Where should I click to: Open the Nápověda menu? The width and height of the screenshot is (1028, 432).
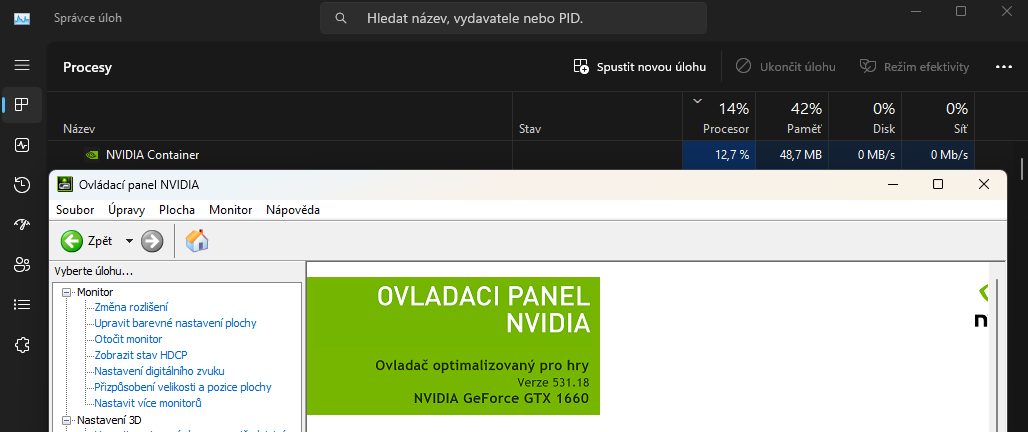(x=292, y=210)
